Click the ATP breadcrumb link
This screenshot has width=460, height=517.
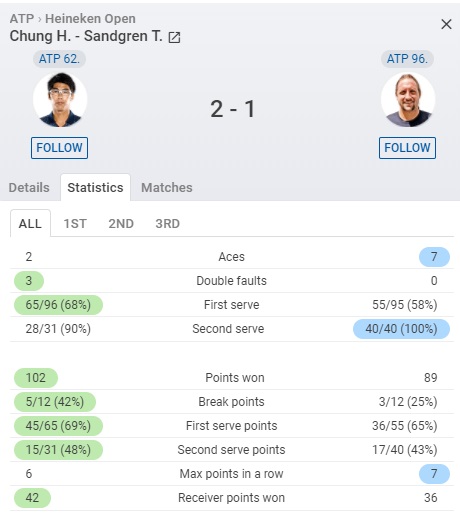pyautogui.click(x=22, y=19)
